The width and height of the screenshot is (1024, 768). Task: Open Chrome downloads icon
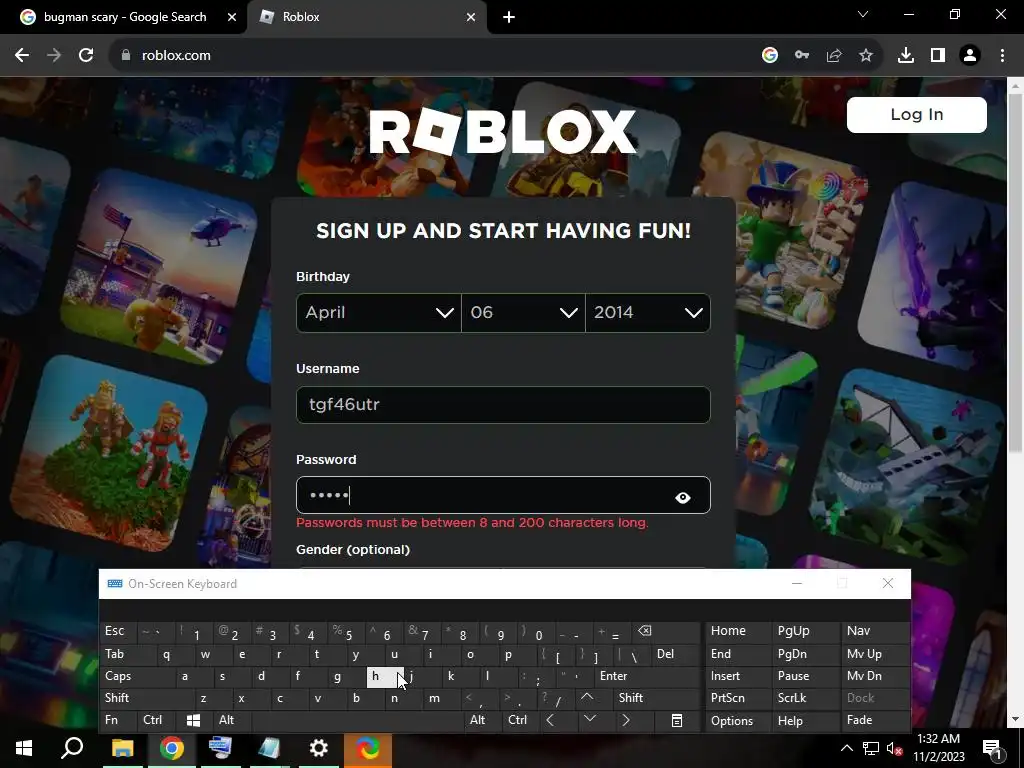tap(906, 56)
